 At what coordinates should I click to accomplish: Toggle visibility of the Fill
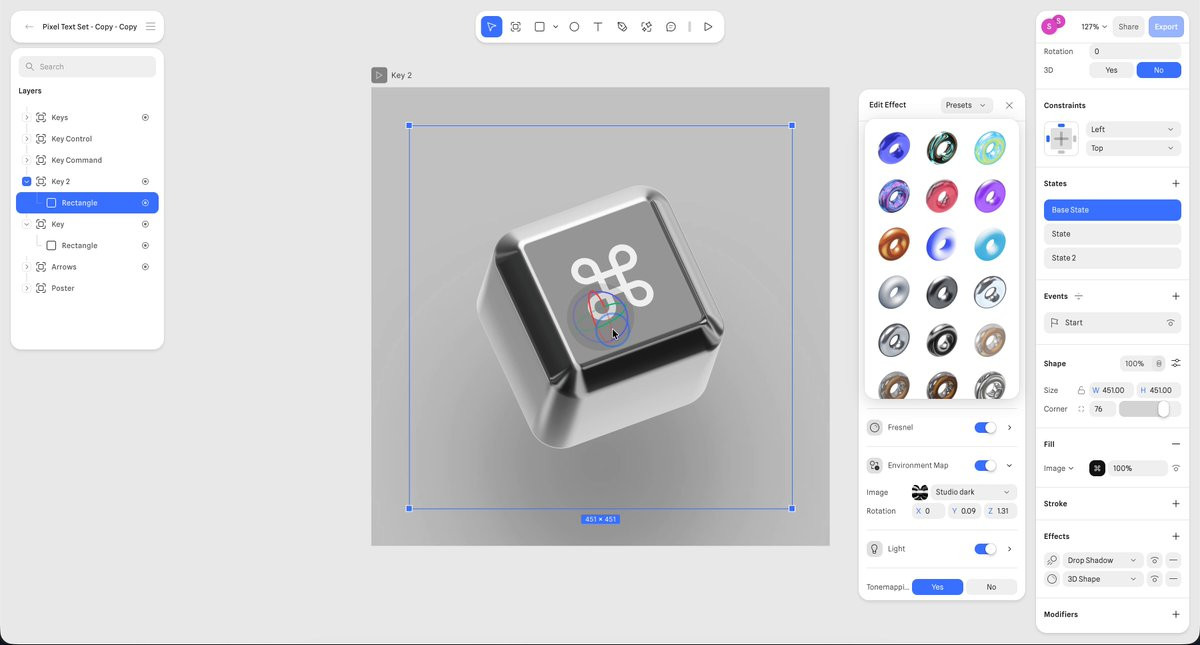tap(1176, 468)
